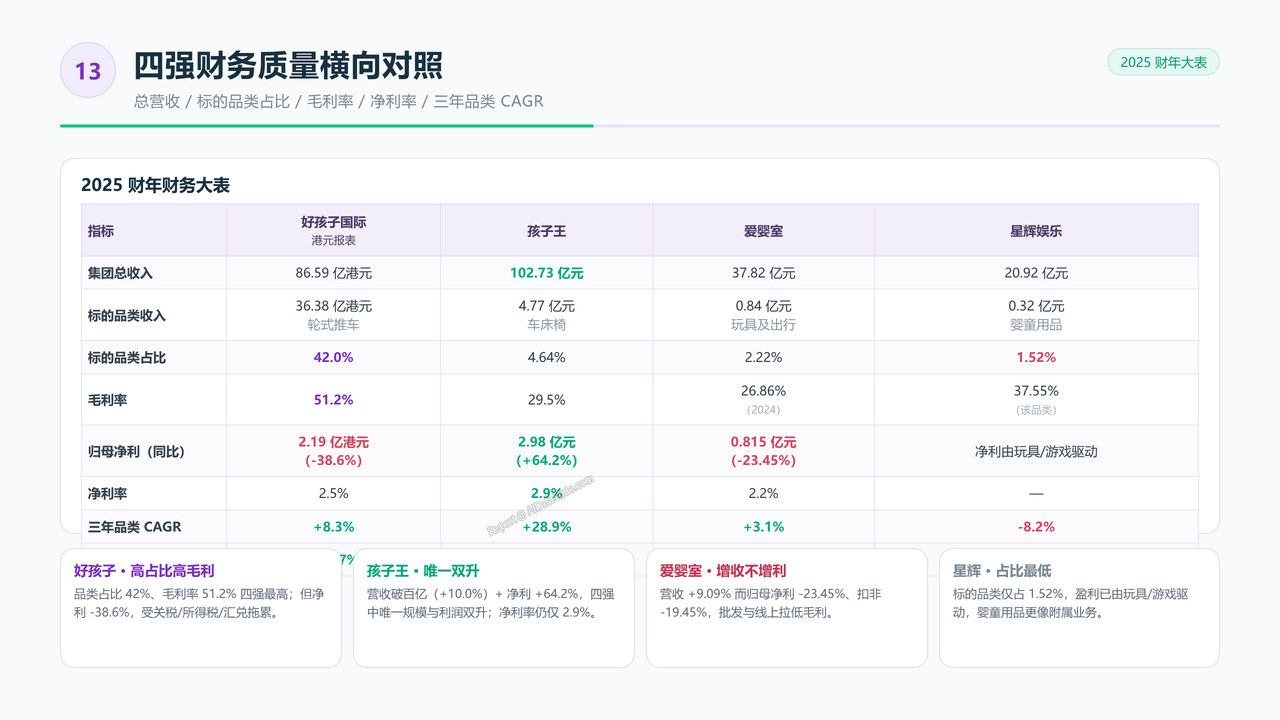Viewport: 1280px width, 720px height.
Task: Select the green 2.98 亿元 (+64.2%) cell
Action: pos(547,451)
